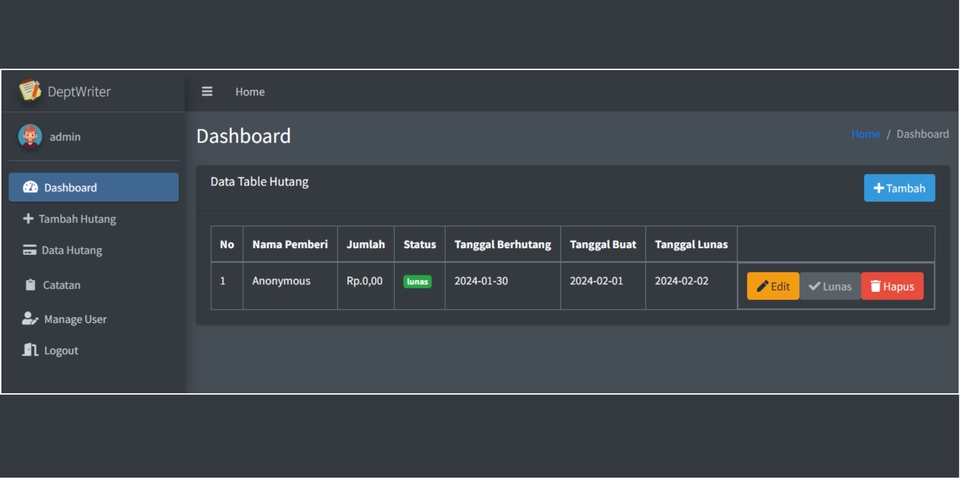Image resolution: width=960 pixels, height=480 pixels.
Task: Choose Logout from the sidebar
Action: click(x=94, y=350)
